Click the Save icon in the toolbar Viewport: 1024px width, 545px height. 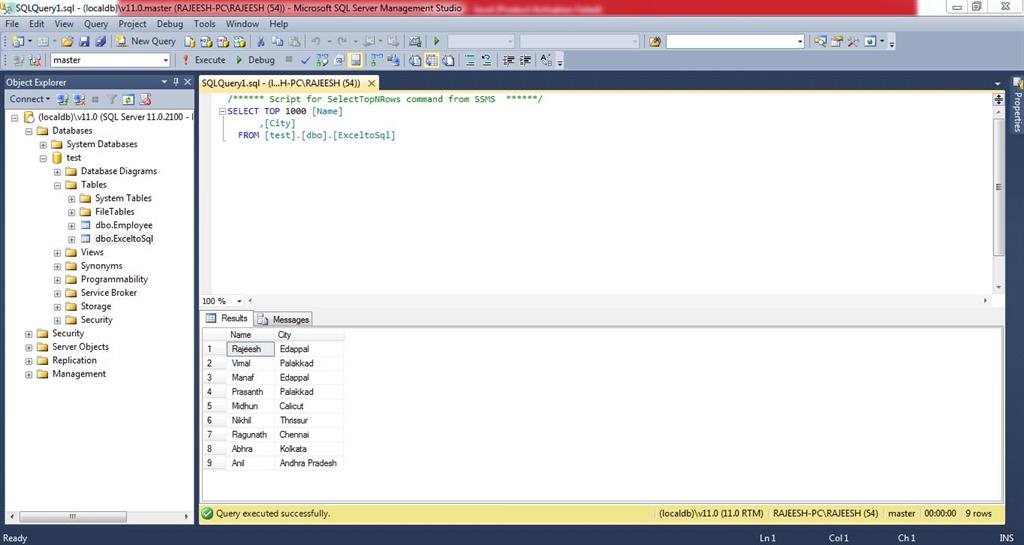pyautogui.click(x=84, y=42)
